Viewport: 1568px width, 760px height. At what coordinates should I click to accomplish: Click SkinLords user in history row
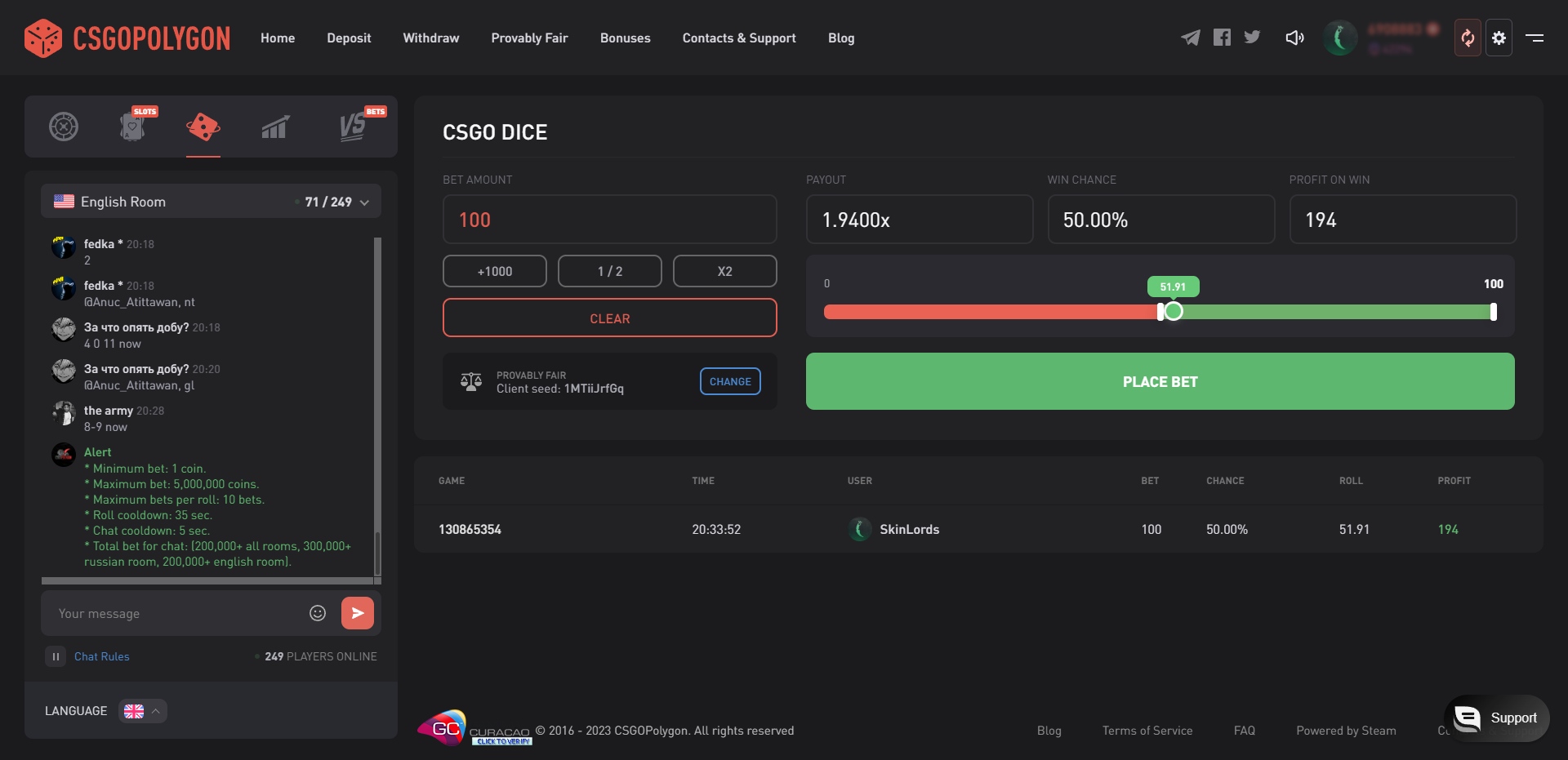909,529
